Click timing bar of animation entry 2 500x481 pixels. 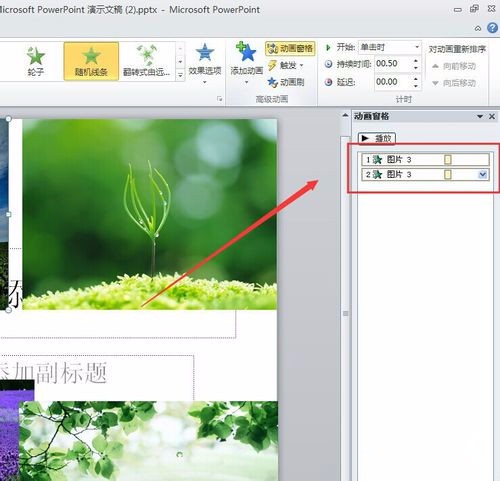[x=448, y=174]
